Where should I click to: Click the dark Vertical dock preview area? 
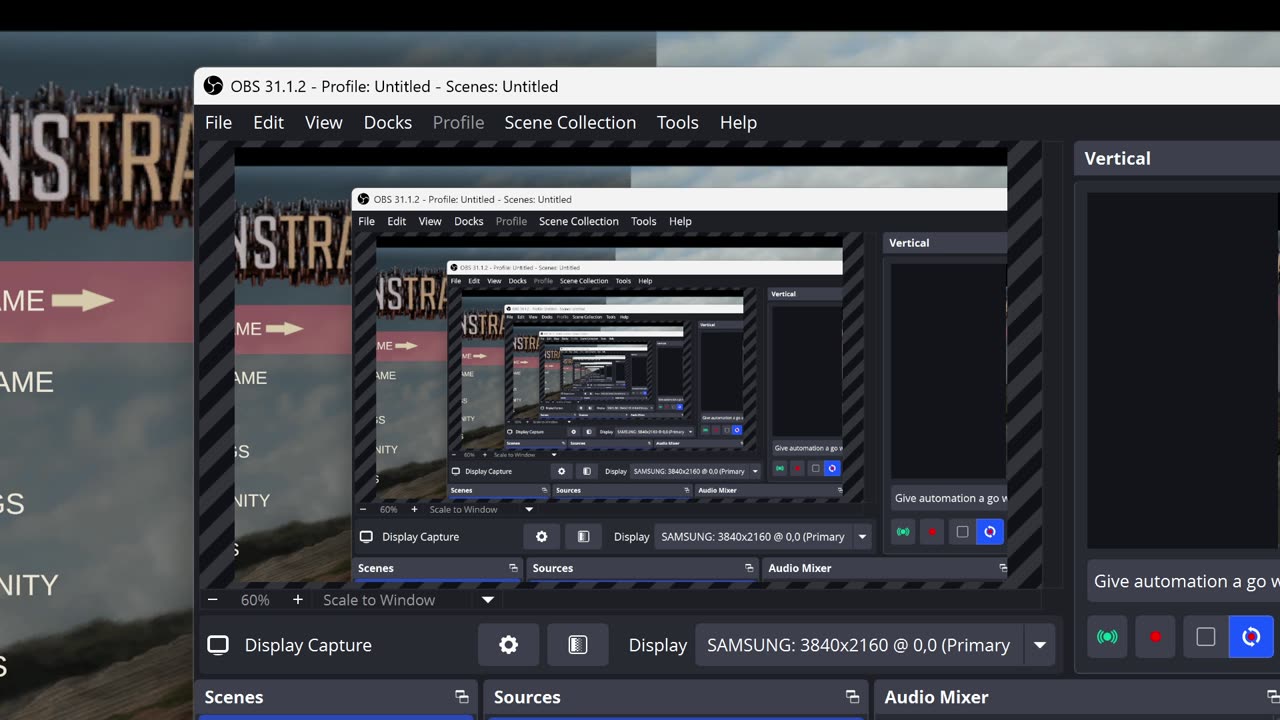pos(1183,370)
